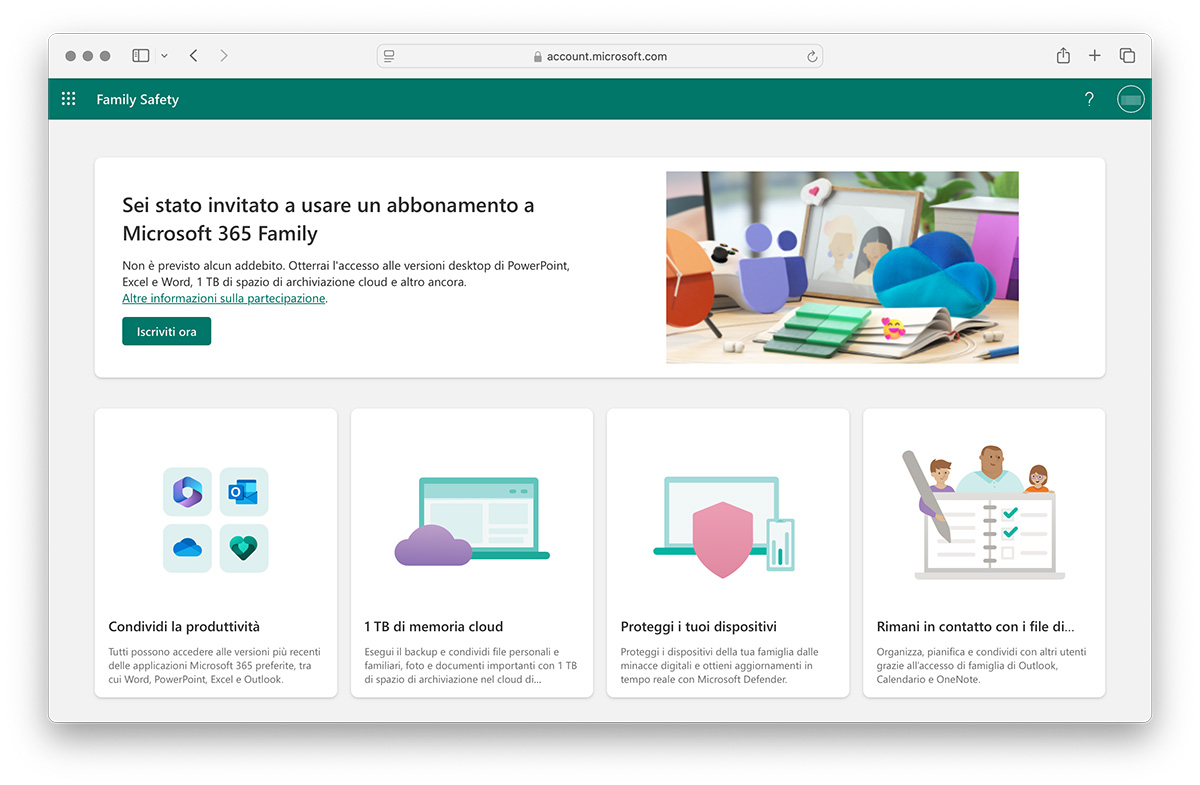Toggle the Safari sidebar
Image resolution: width=1200 pixels, height=785 pixels.
coord(140,55)
